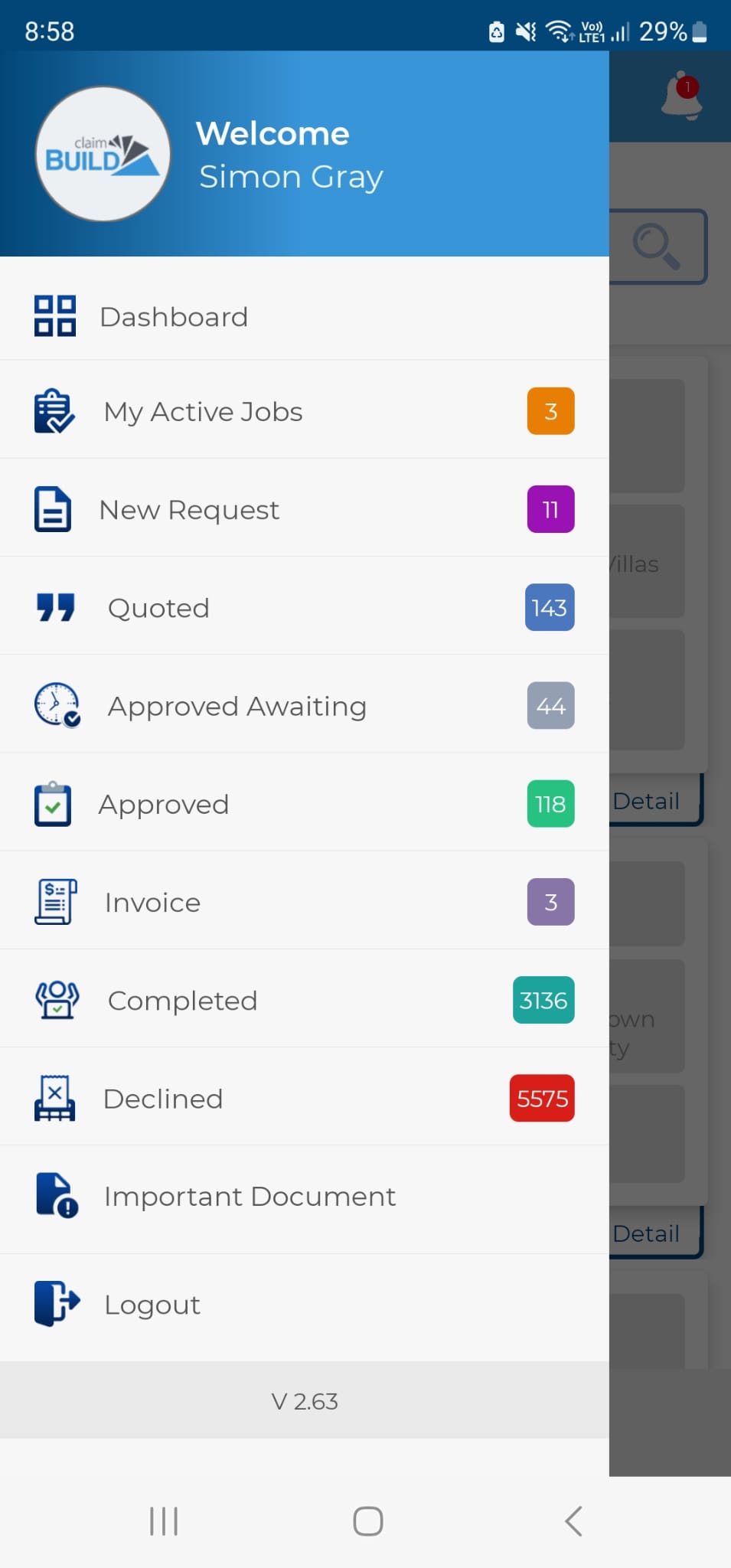Select the Quoted menu label
Image resolution: width=731 pixels, height=1568 pixels.
click(x=158, y=608)
